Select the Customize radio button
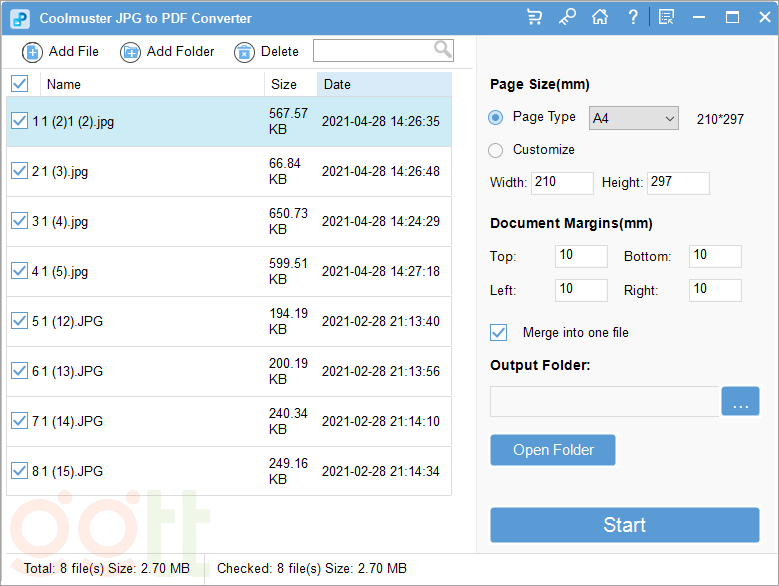779x586 pixels. coord(496,150)
